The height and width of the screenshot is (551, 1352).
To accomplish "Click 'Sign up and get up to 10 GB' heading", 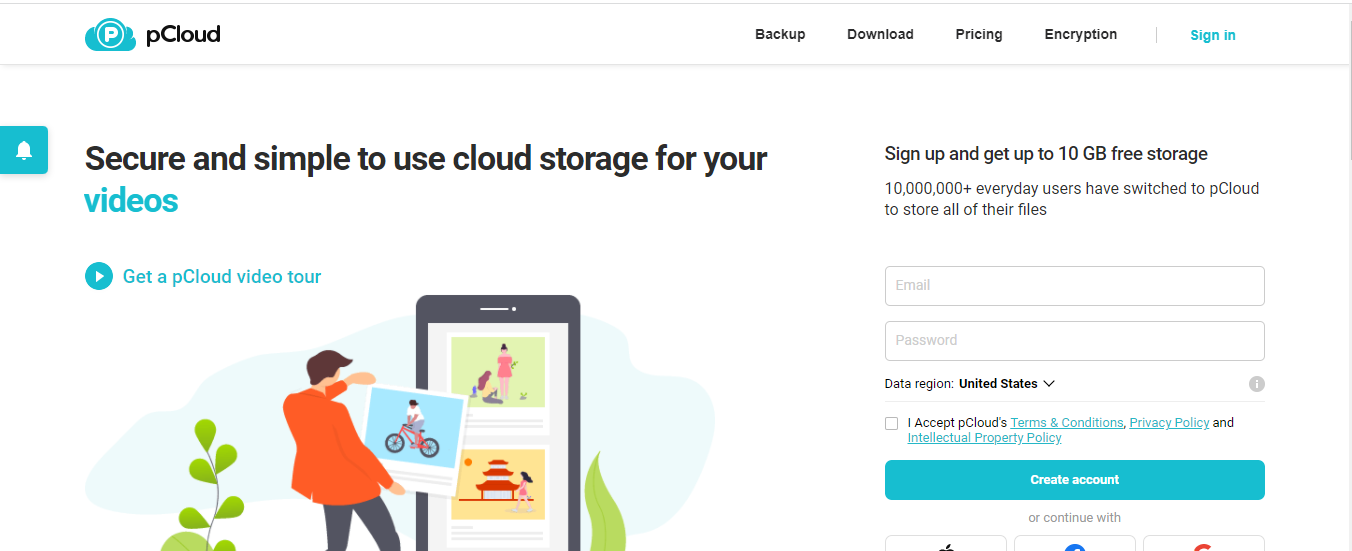I will coord(1046,154).
